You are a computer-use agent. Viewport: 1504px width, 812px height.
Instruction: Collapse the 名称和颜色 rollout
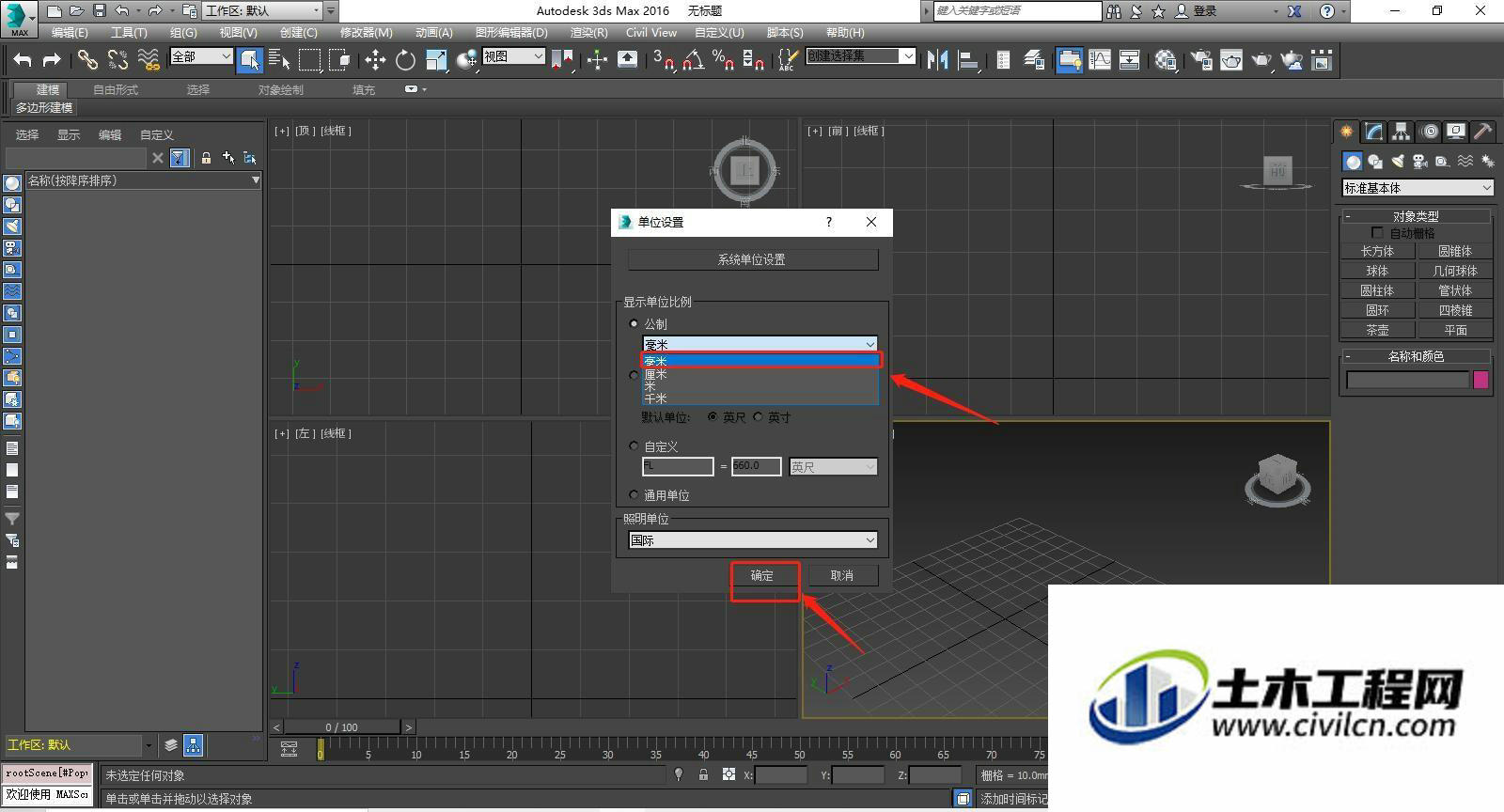[x=1416, y=356]
